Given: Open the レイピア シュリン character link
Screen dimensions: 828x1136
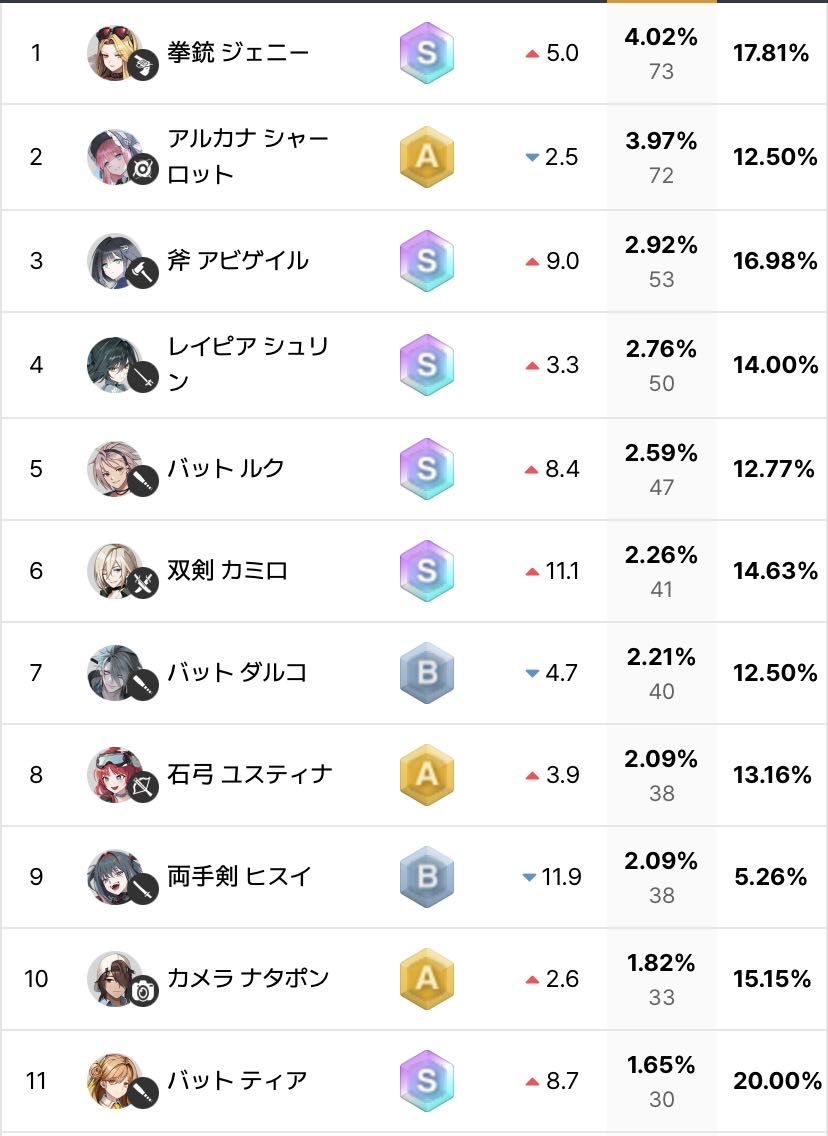Looking at the screenshot, I should point(248,364).
